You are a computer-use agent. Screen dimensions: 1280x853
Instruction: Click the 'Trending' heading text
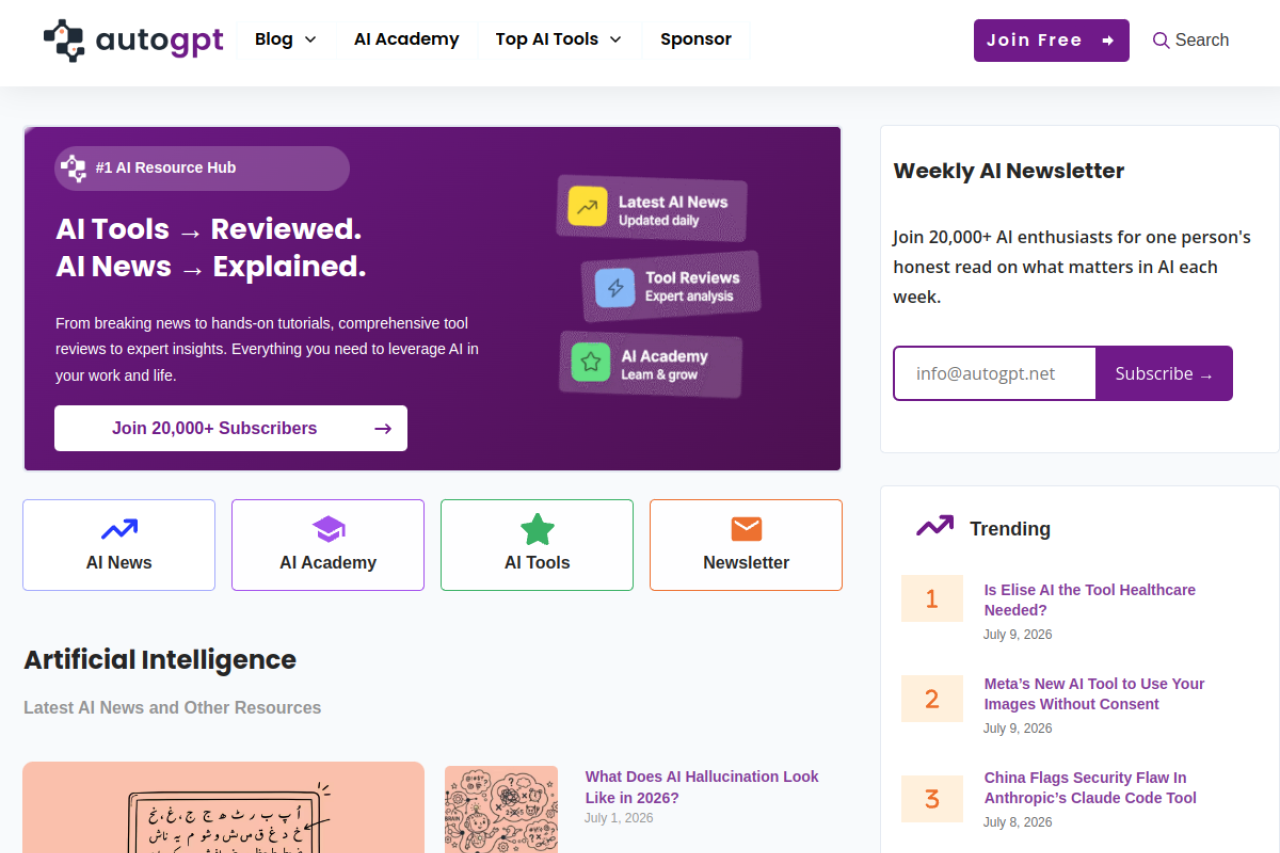coord(1010,529)
